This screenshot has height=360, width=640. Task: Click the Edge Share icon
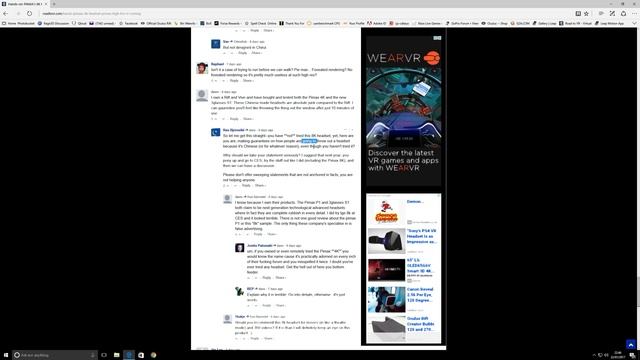pyautogui.click(x=623, y=13)
